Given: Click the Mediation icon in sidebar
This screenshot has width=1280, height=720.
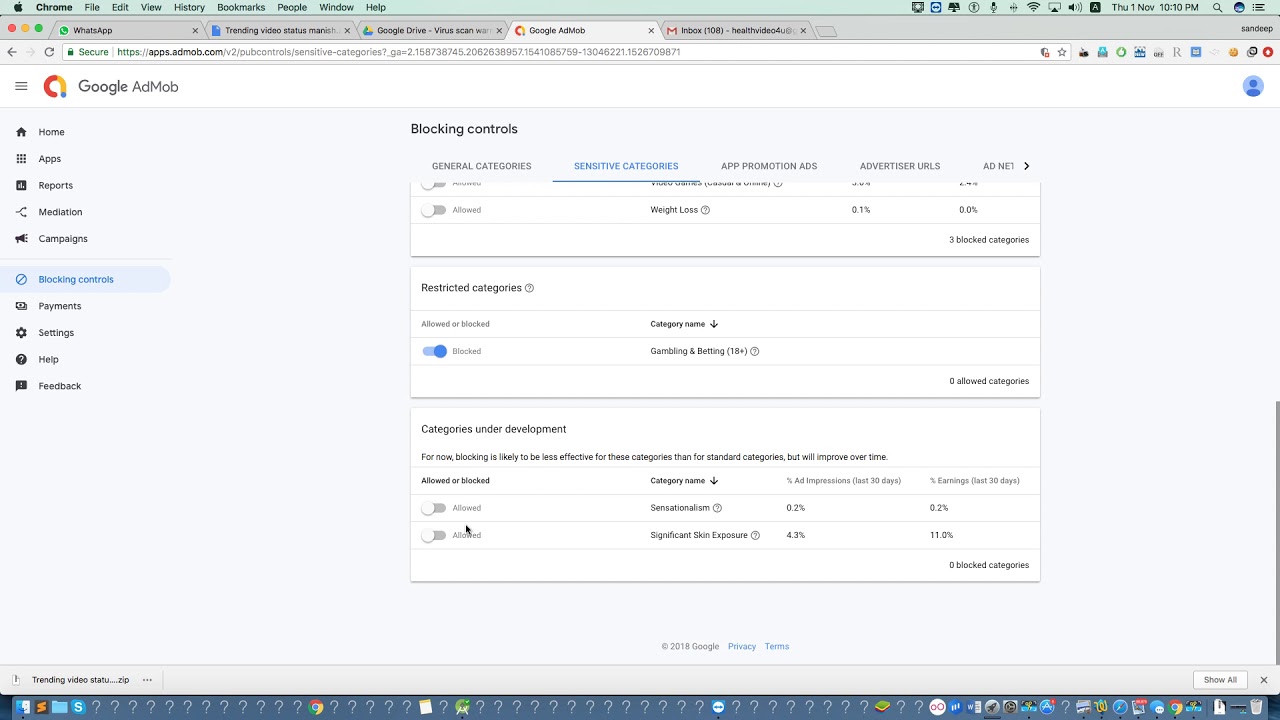Looking at the screenshot, I should click(21, 212).
